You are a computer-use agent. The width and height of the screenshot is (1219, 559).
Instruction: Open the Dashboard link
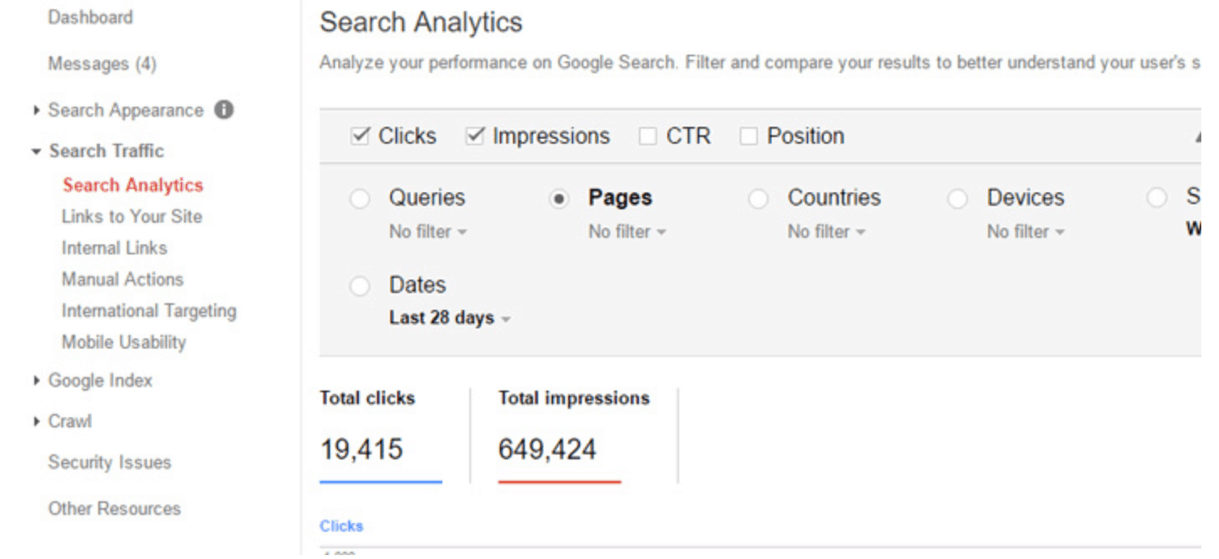pyautogui.click(x=90, y=17)
